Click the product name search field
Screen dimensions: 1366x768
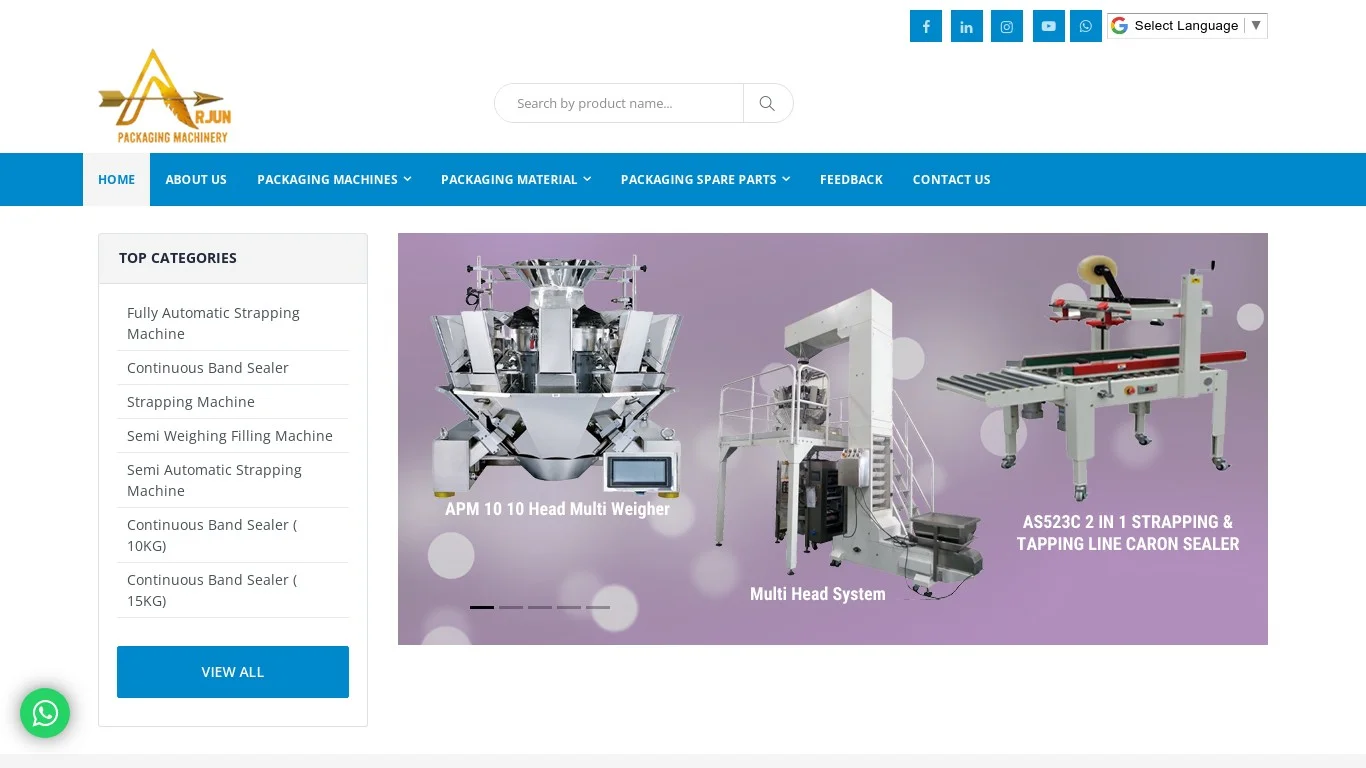620,103
